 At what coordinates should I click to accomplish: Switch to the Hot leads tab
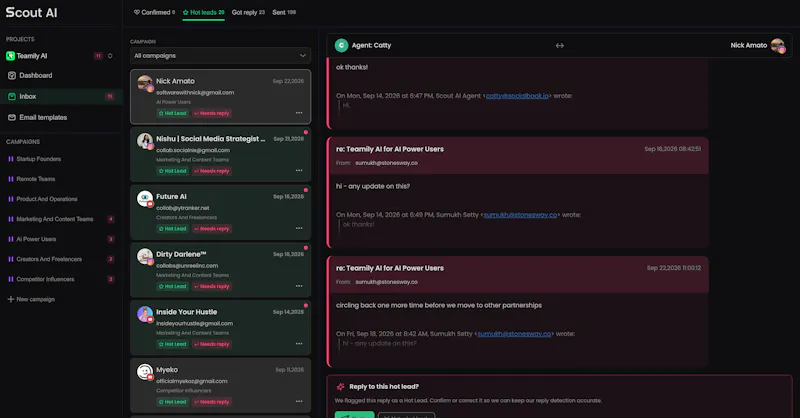204,12
